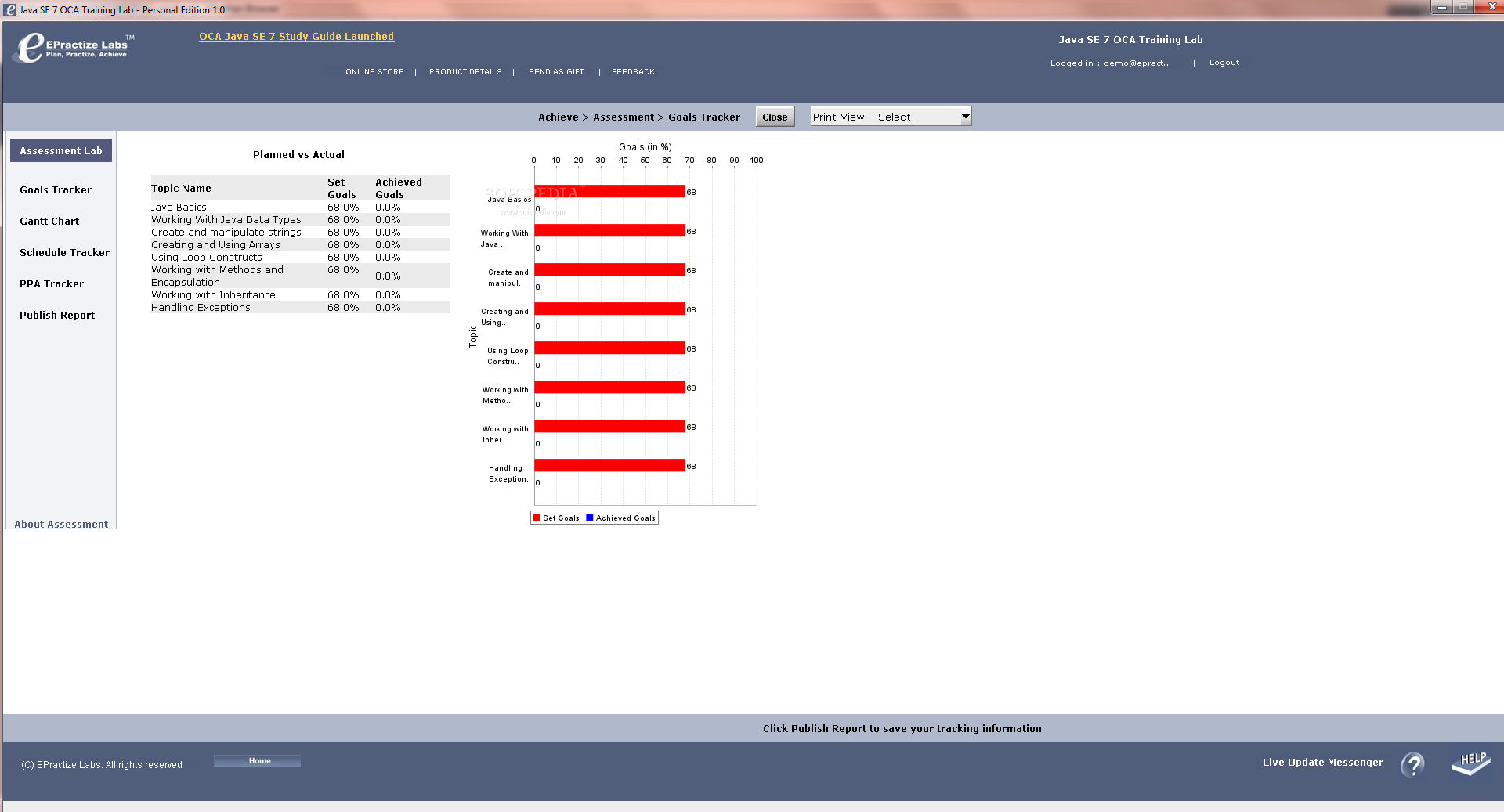Click the Logged in demo@epract.. text
Viewport: 1504px width, 812px height.
point(1109,63)
